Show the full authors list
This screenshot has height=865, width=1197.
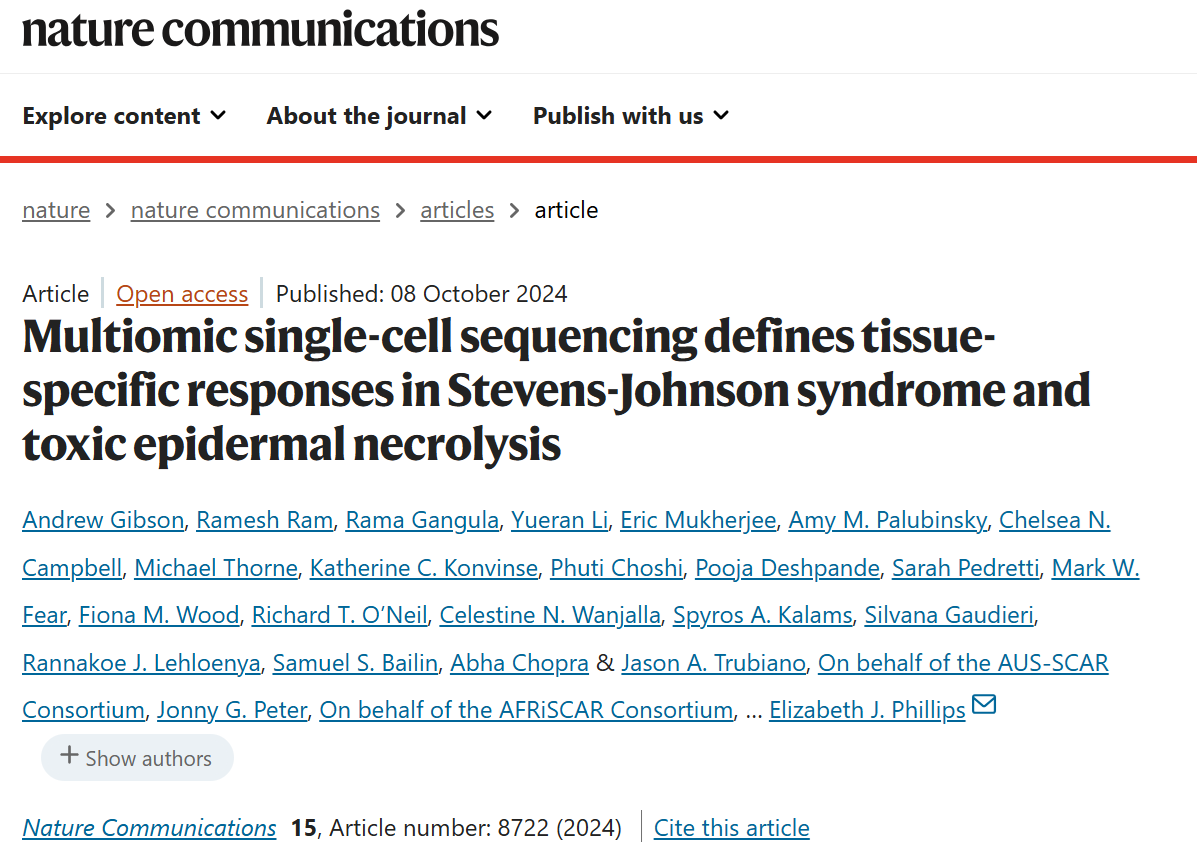coord(137,758)
